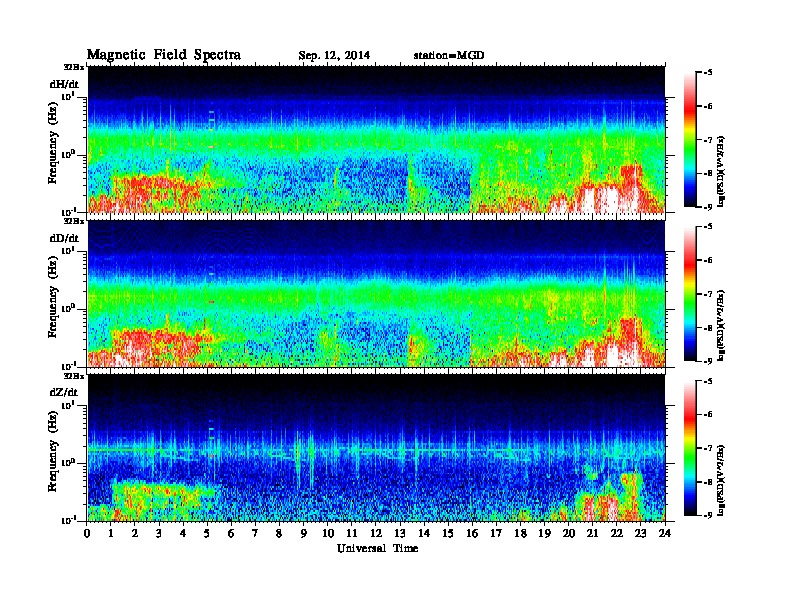
Task: Click the "-9" tick on the dZ/dt color bar
Action: [x=708, y=515]
